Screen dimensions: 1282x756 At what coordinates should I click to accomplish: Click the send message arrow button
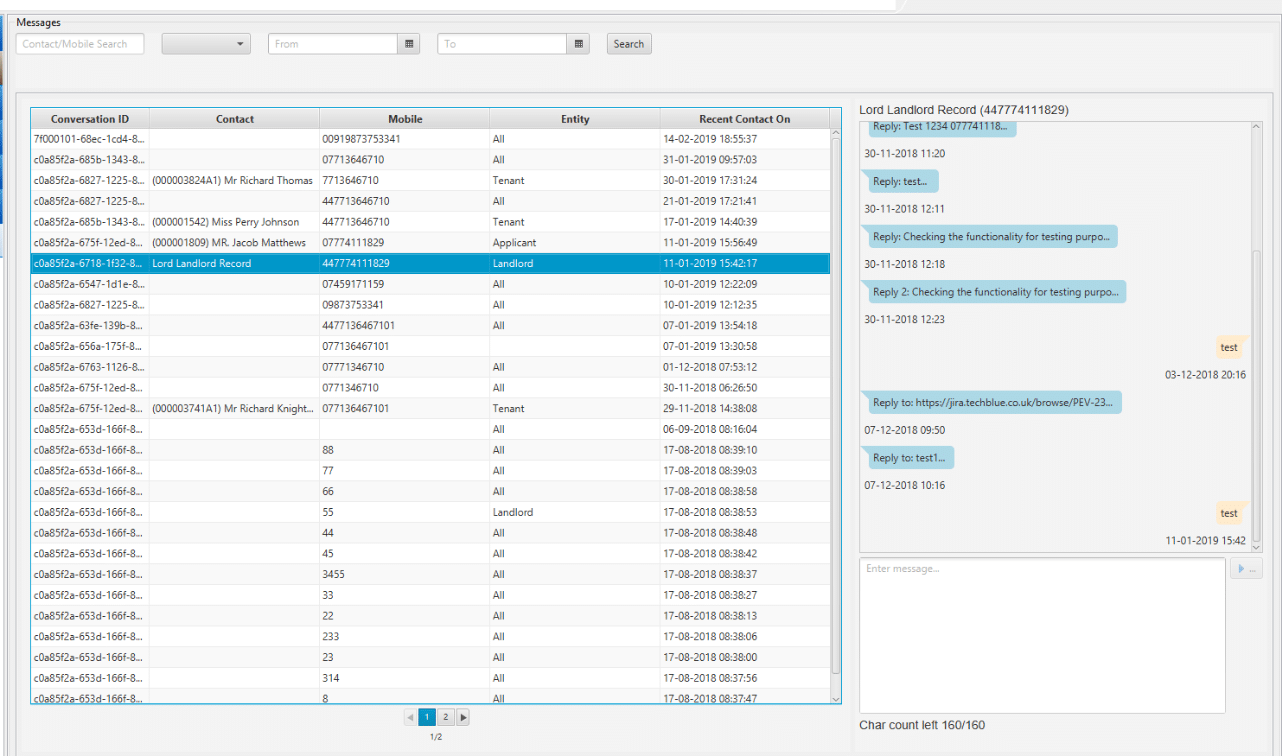1246,568
